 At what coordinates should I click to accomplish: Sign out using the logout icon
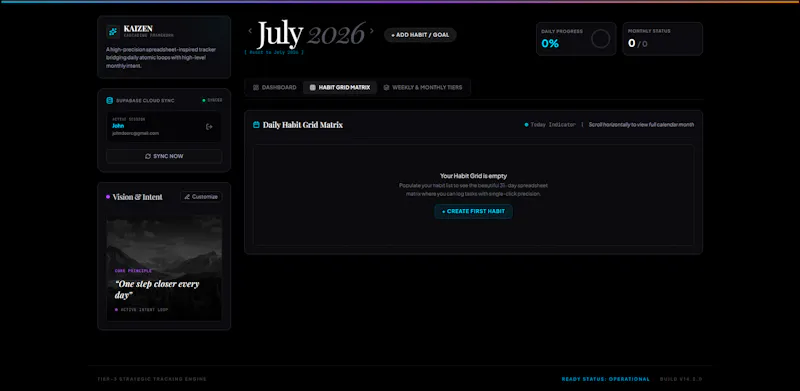coord(209,127)
